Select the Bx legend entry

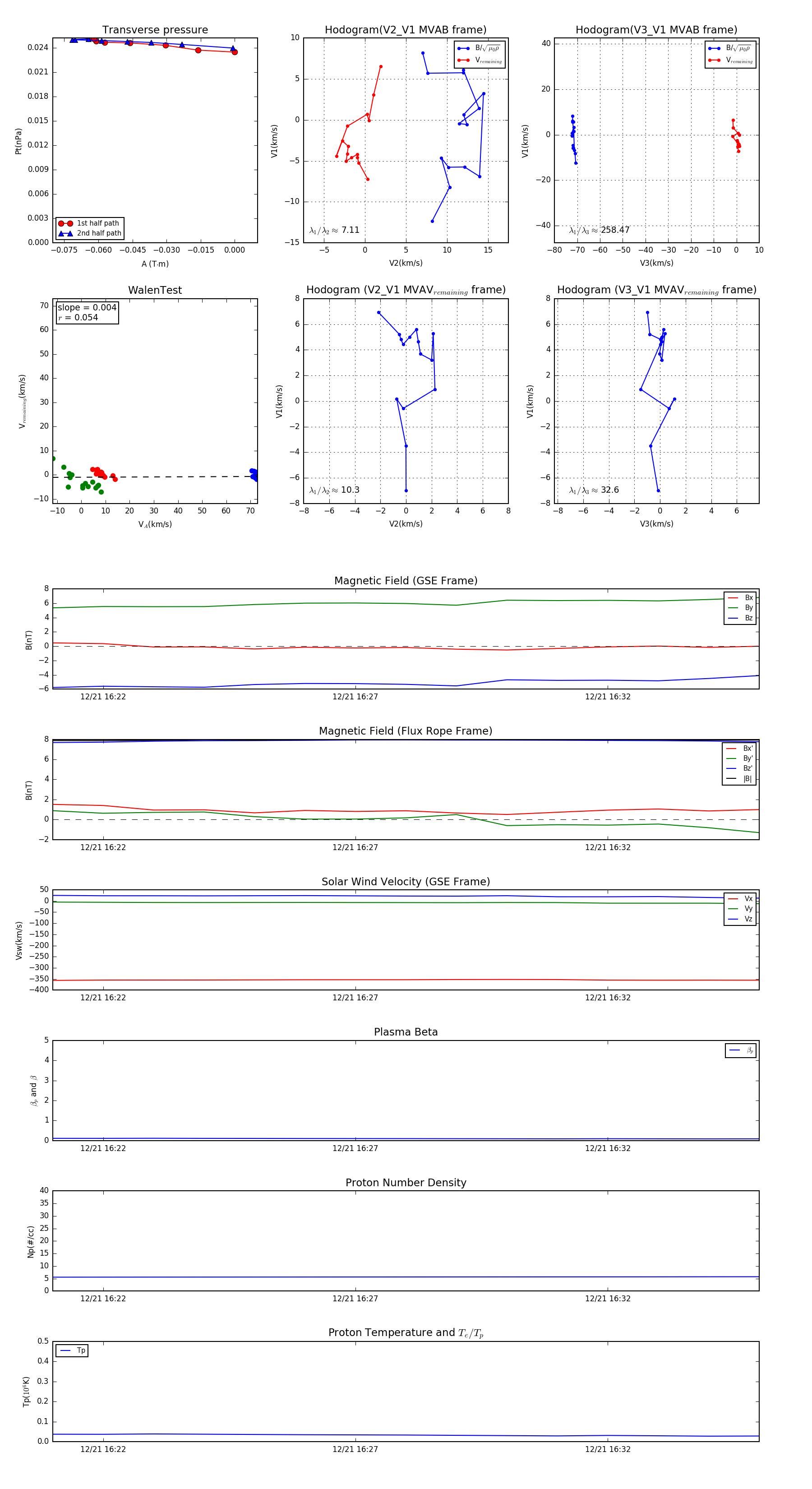tap(740, 598)
